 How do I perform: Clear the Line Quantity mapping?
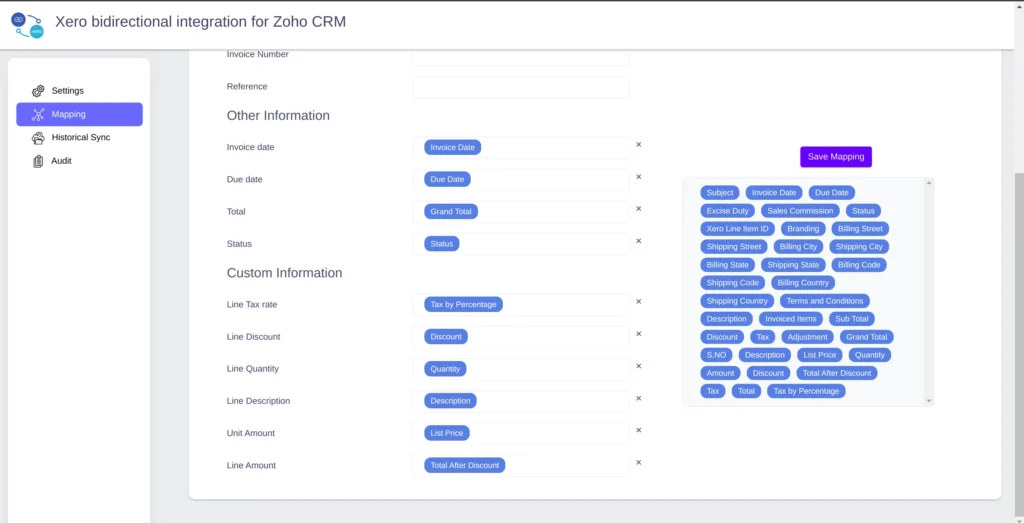639,366
